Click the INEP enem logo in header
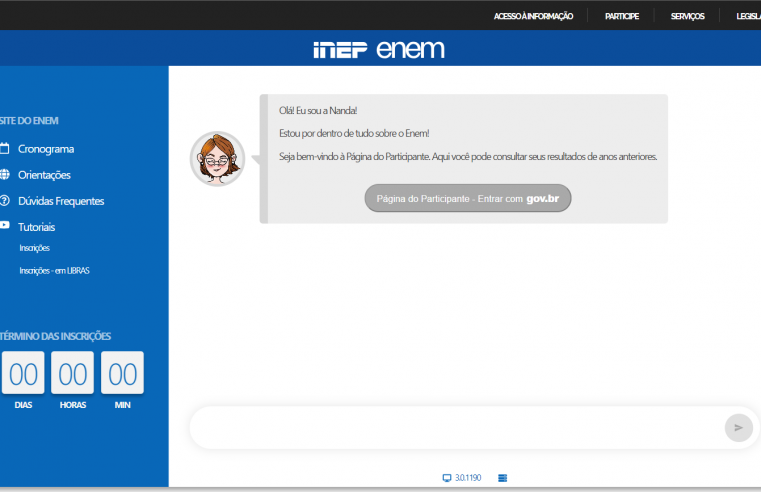 [379, 50]
